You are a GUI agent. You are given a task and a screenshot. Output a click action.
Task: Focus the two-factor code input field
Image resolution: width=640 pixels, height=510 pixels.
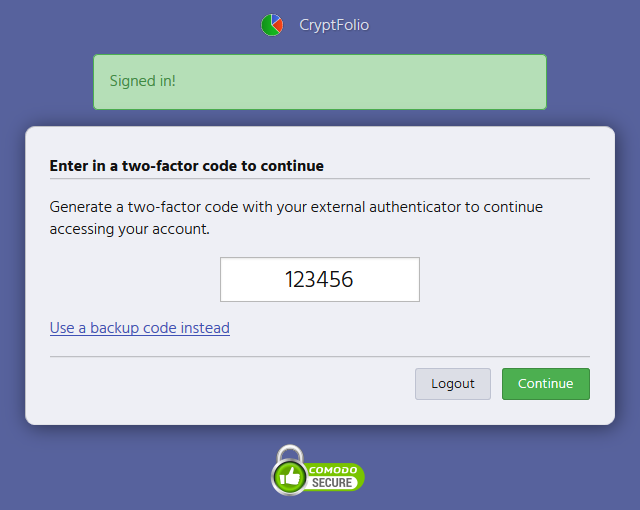(320, 279)
